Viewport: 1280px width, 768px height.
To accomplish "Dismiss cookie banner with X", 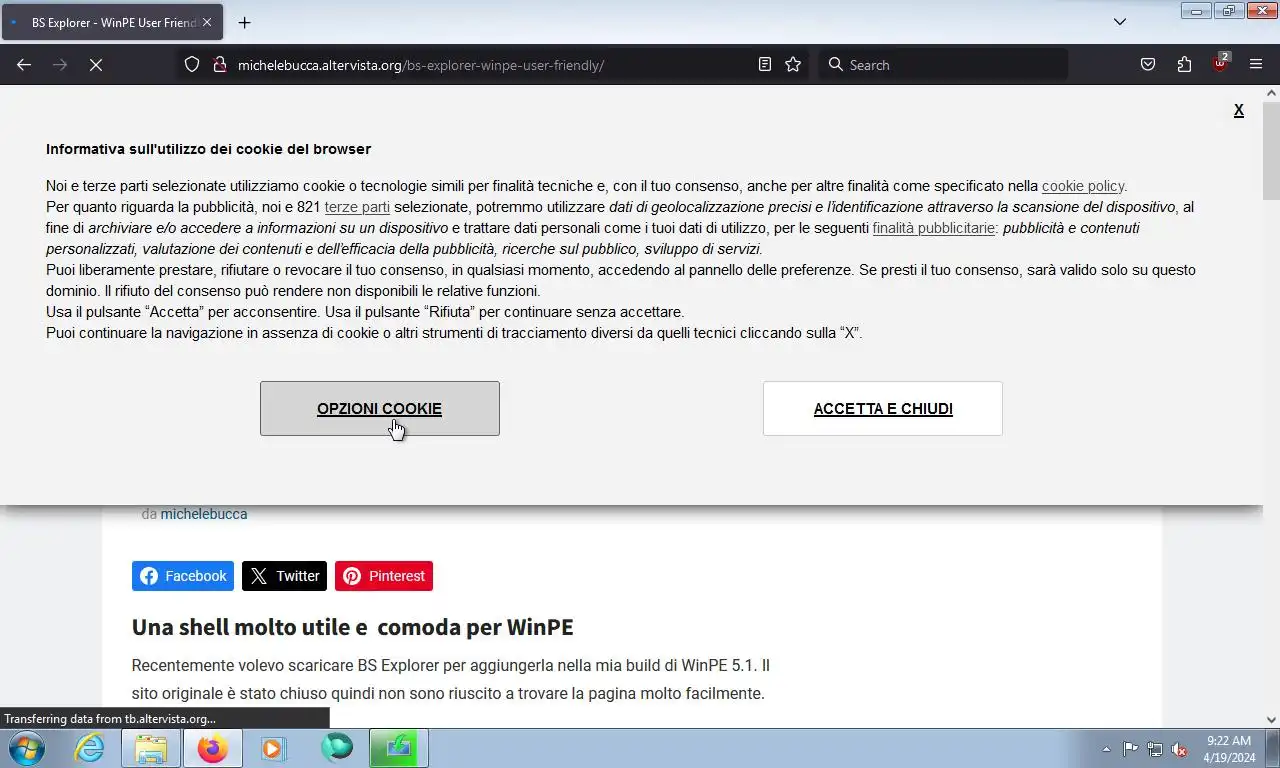I will coord(1239,111).
